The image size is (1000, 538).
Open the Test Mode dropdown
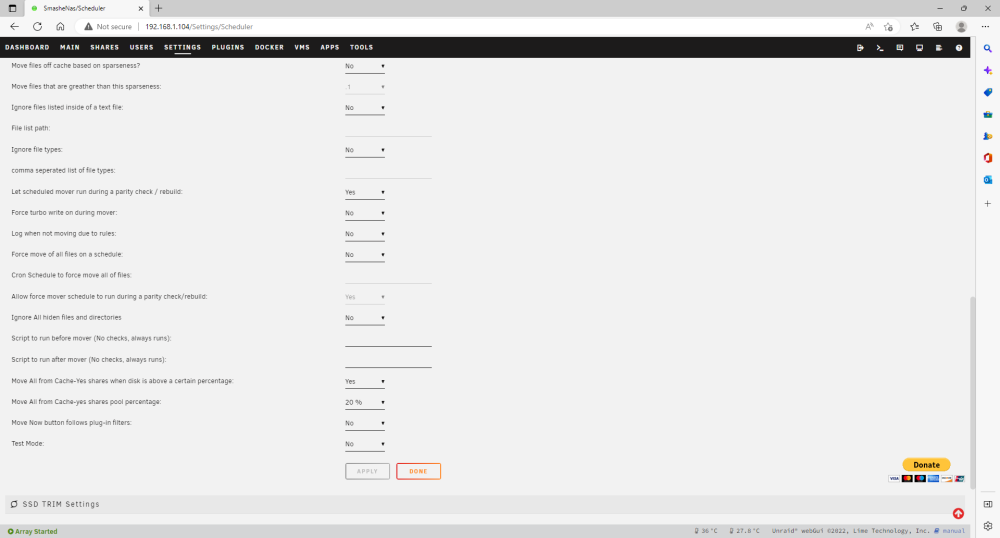point(365,444)
